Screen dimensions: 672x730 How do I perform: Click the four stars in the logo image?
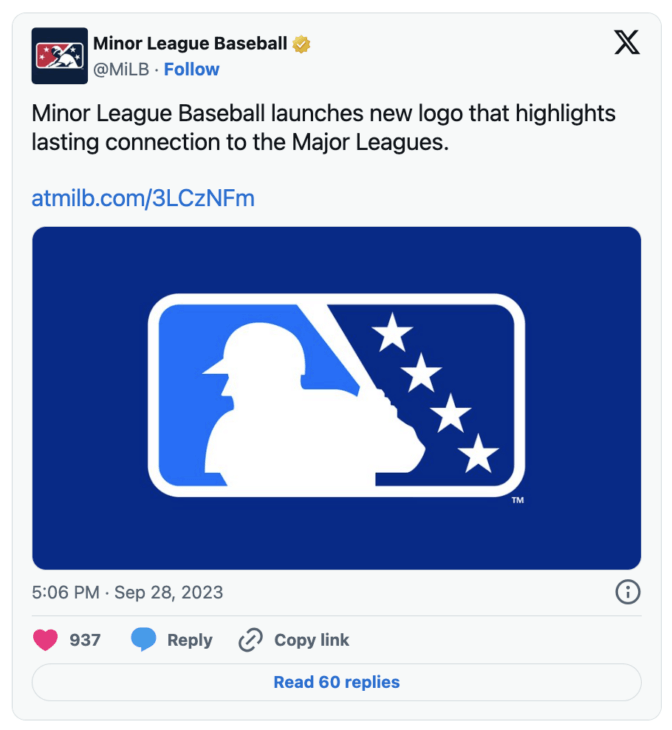click(435, 392)
